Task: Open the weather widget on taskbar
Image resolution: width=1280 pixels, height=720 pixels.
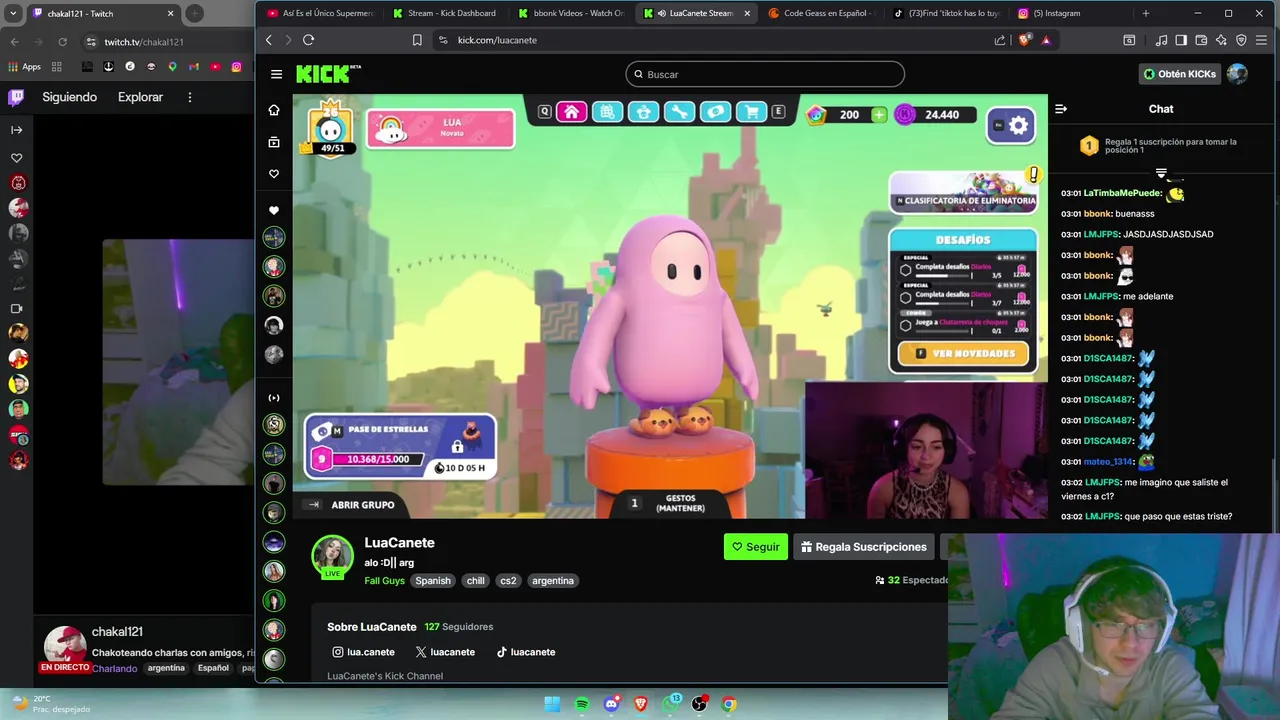Action: coord(48,704)
